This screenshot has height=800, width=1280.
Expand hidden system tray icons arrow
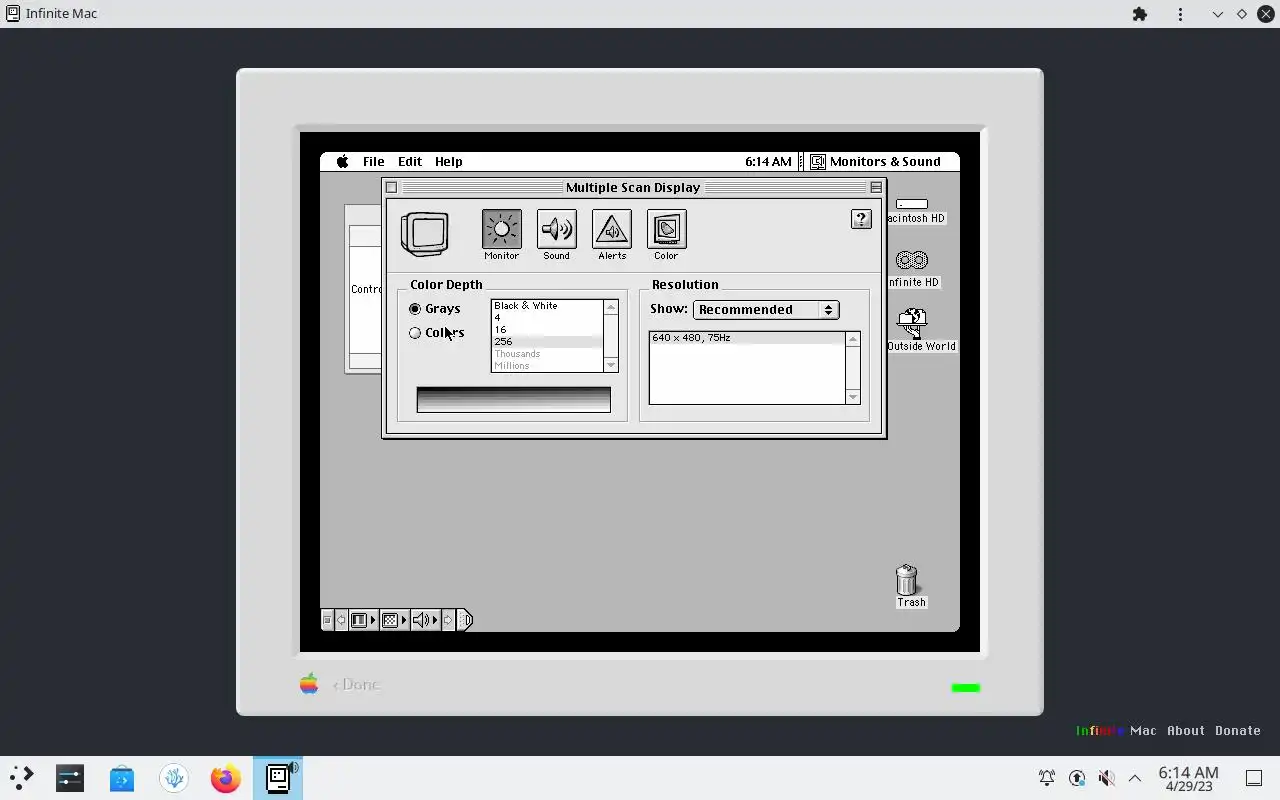1135,778
